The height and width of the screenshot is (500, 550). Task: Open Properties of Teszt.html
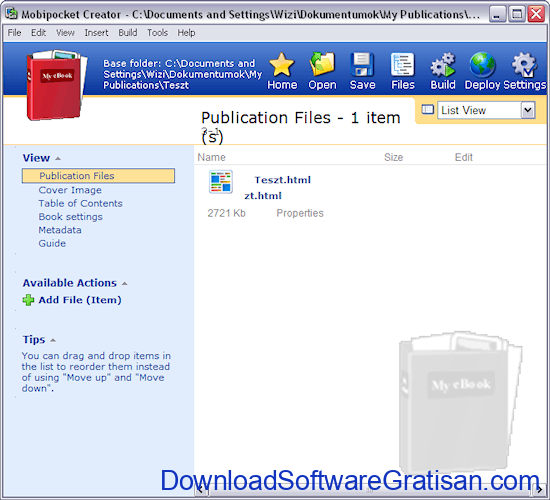[x=300, y=213]
